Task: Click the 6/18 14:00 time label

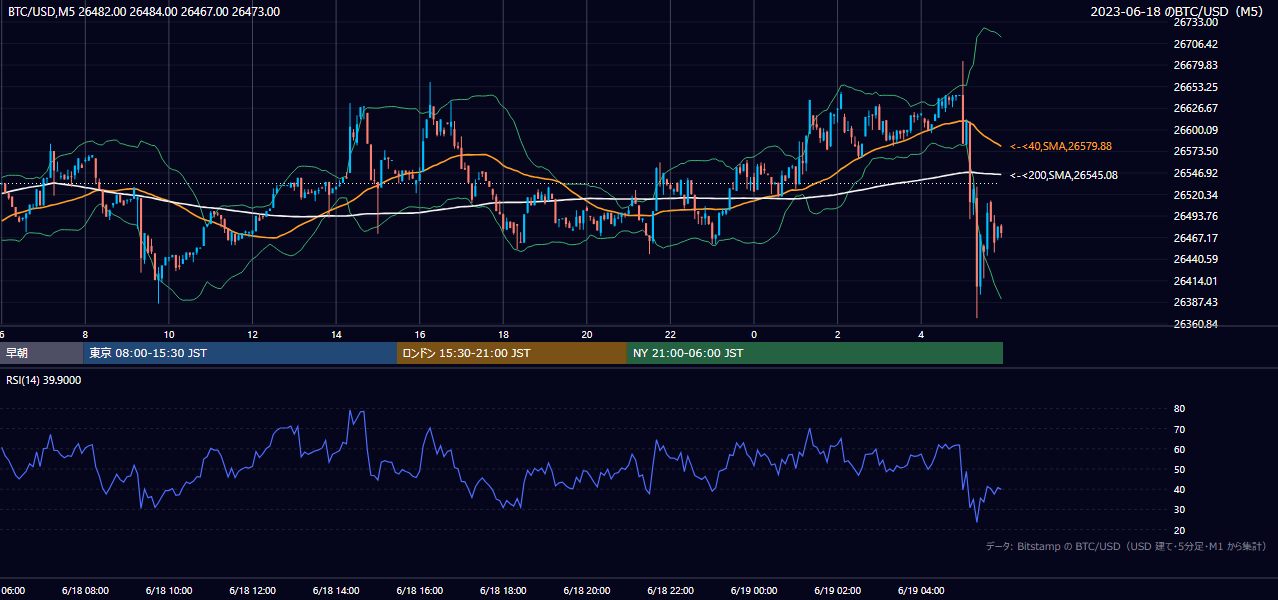Action: coord(336,591)
